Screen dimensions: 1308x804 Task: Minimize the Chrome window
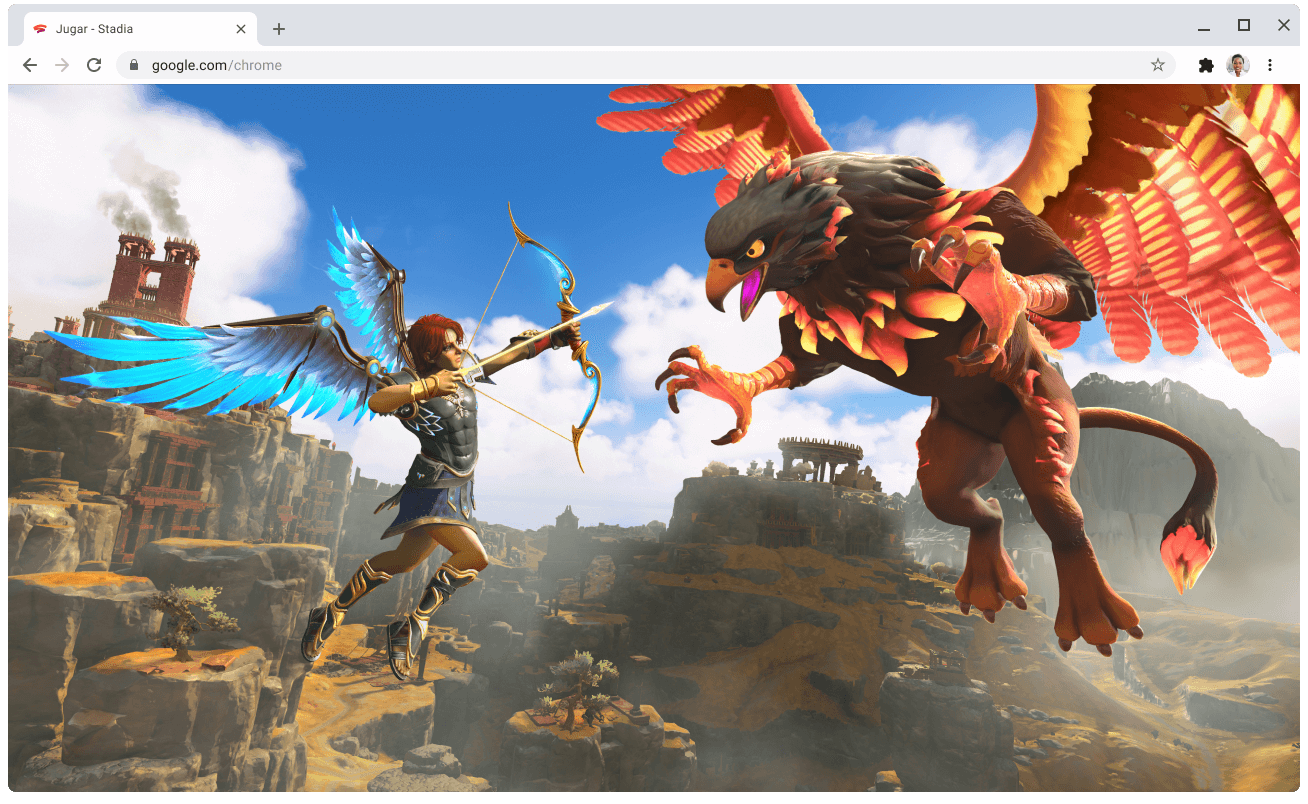pyautogui.click(x=1204, y=27)
